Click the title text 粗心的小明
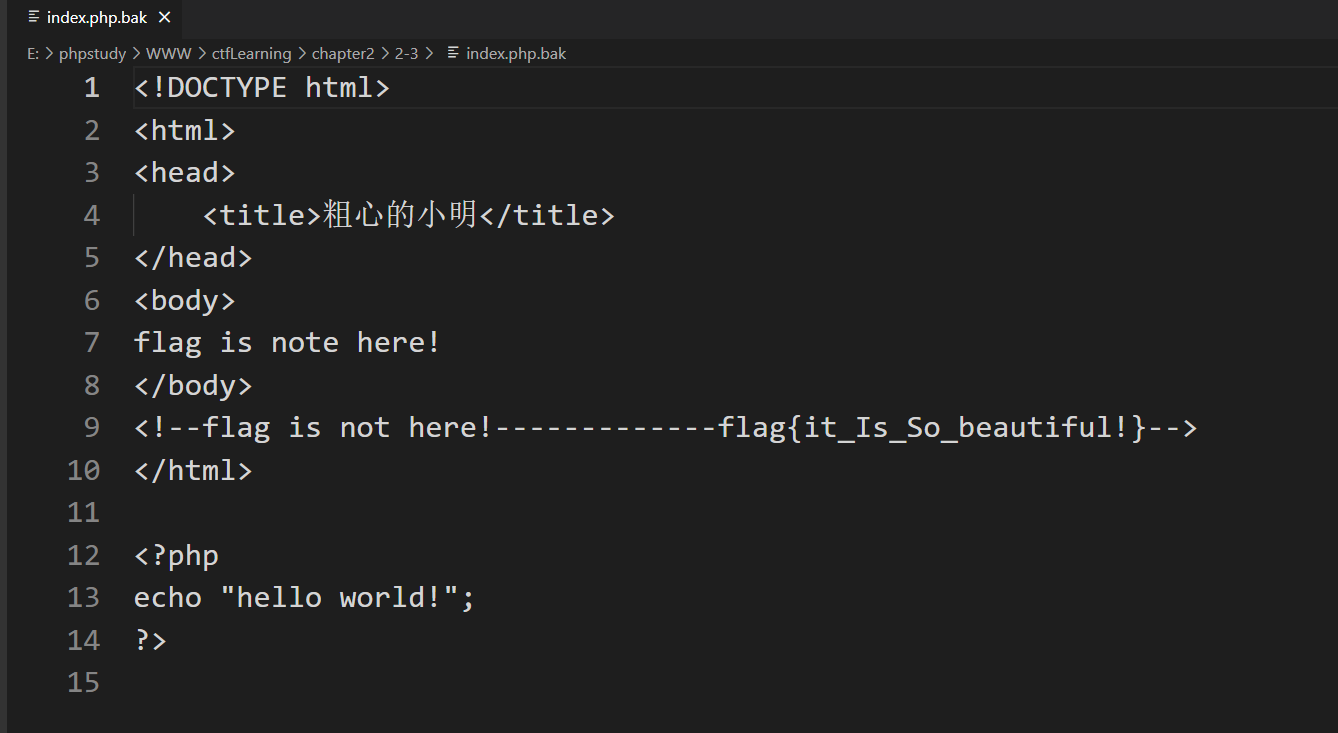Image resolution: width=1338 pixels, height=733 pixels. 400,215
